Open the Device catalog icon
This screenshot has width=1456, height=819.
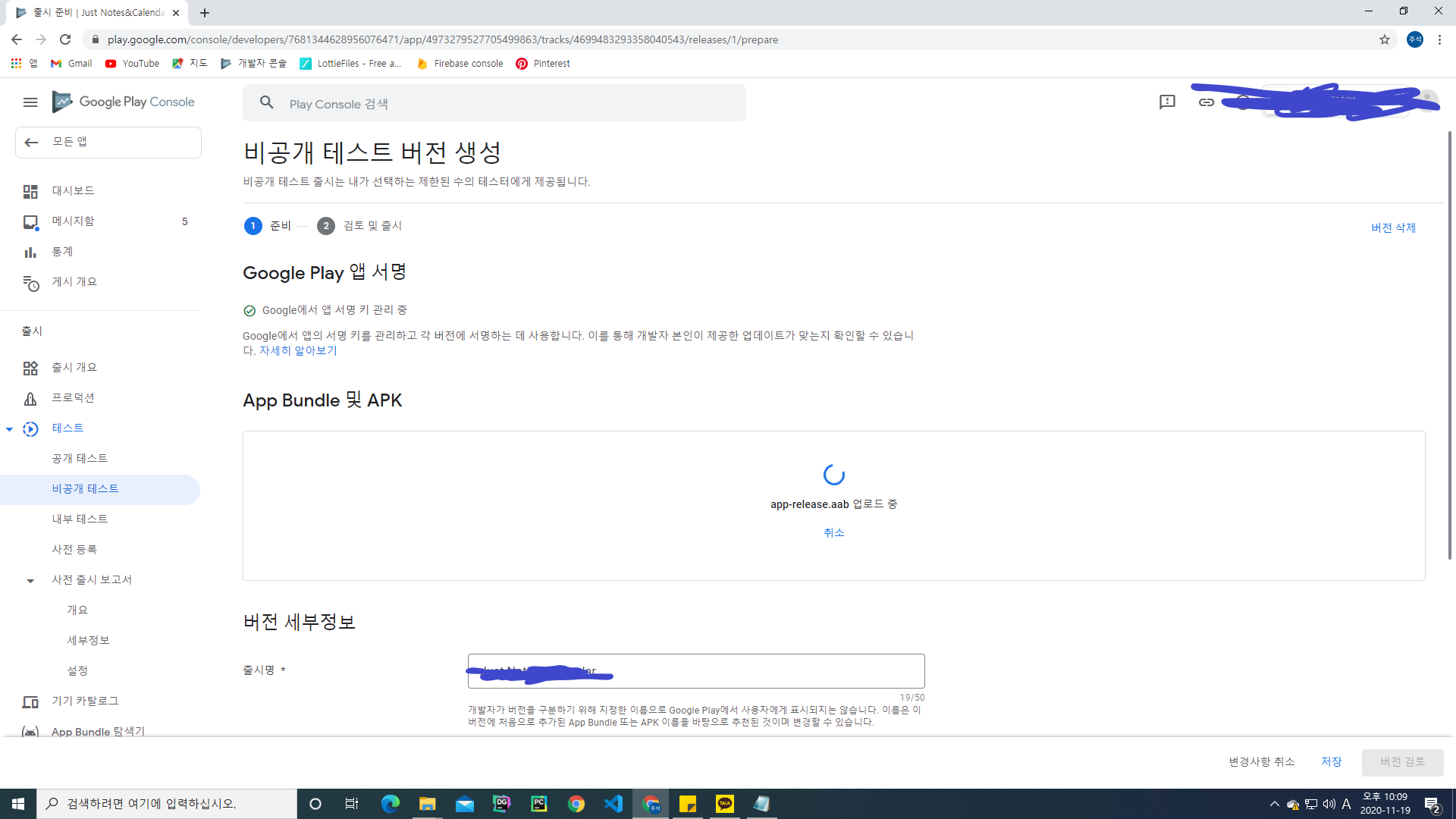click(x=30, y=702)
